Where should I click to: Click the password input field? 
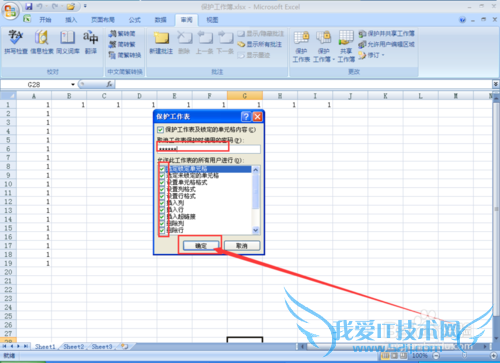click(209, 149)
